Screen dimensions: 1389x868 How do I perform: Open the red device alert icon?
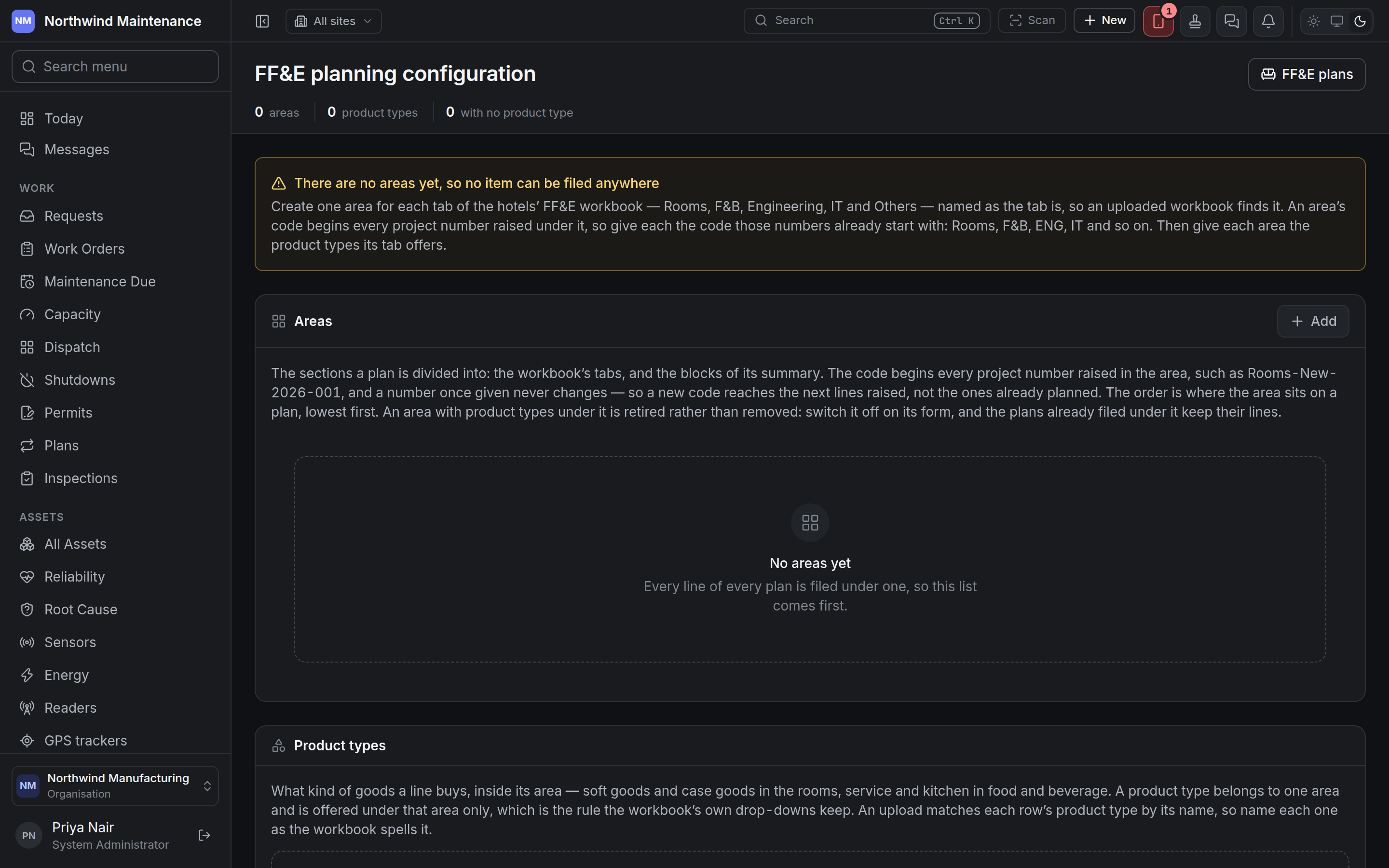1157,21
